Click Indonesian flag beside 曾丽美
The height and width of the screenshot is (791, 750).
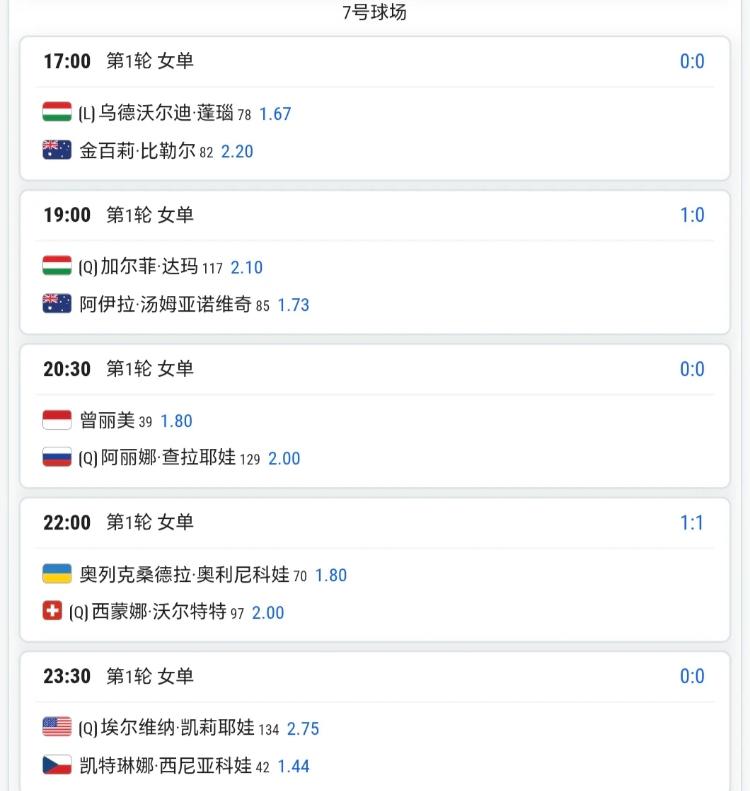(x=57, y=420)
